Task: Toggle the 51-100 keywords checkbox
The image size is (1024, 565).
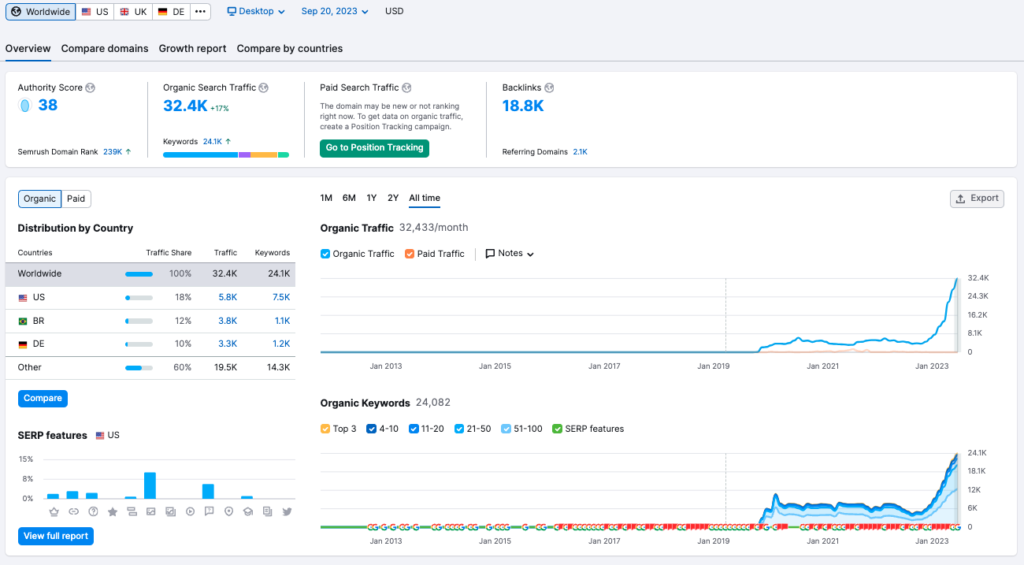Action: pos(506,429)
